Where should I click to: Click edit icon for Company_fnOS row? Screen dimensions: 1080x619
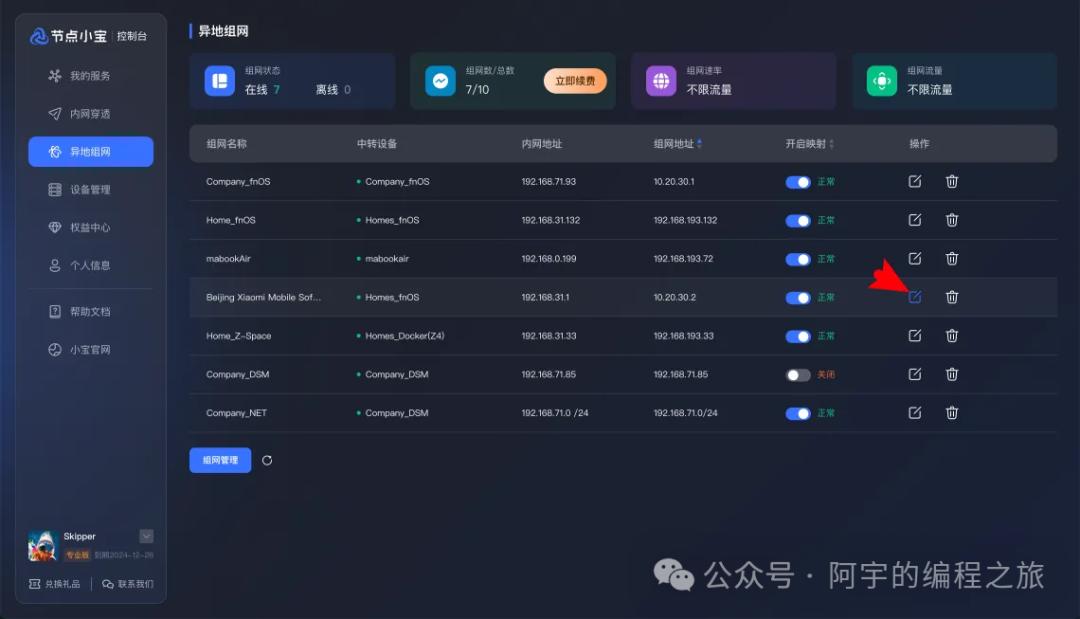click(x=914, y=181)
